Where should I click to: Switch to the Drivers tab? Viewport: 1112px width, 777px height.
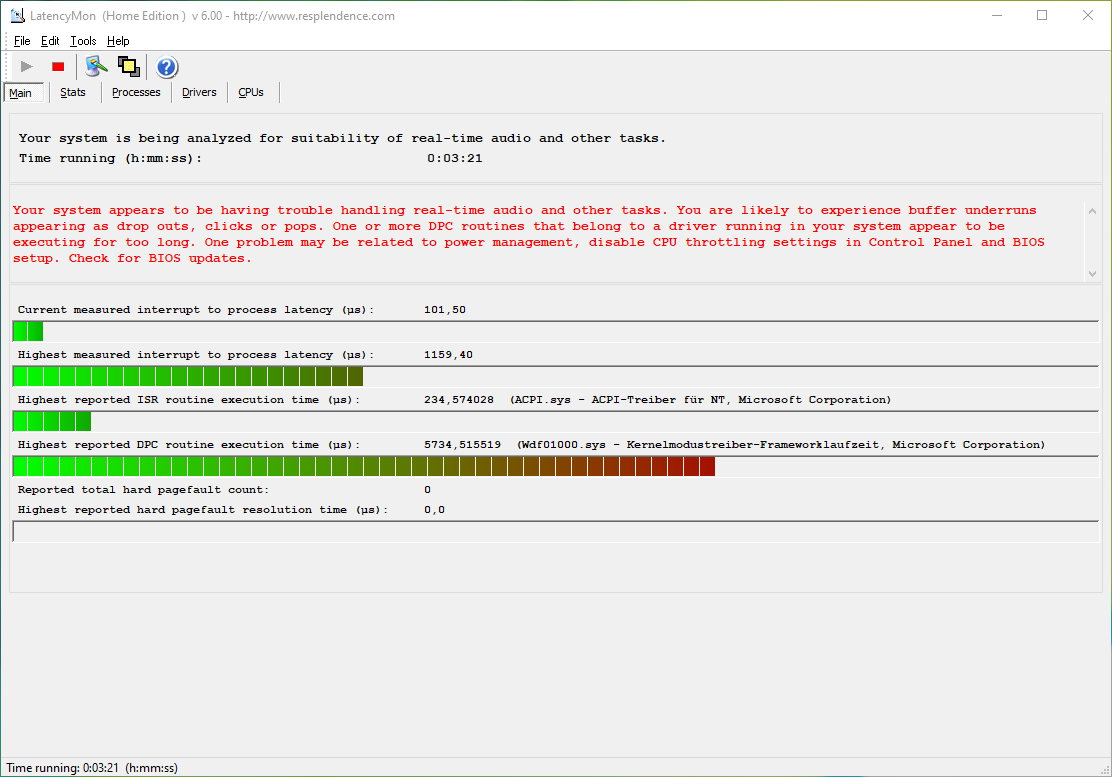pyautogui.click(x=199, y=92)
